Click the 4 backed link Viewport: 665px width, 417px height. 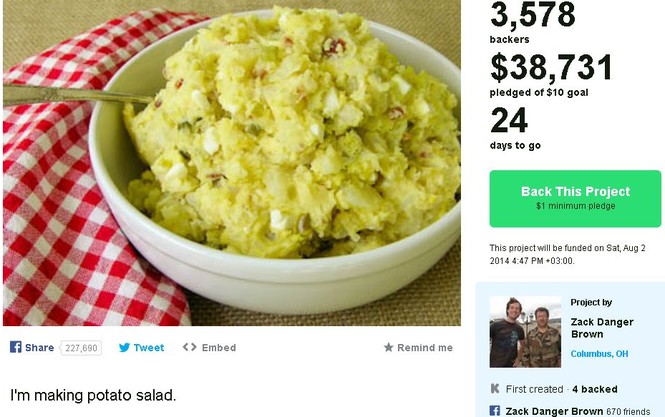(x=595, y=389)
